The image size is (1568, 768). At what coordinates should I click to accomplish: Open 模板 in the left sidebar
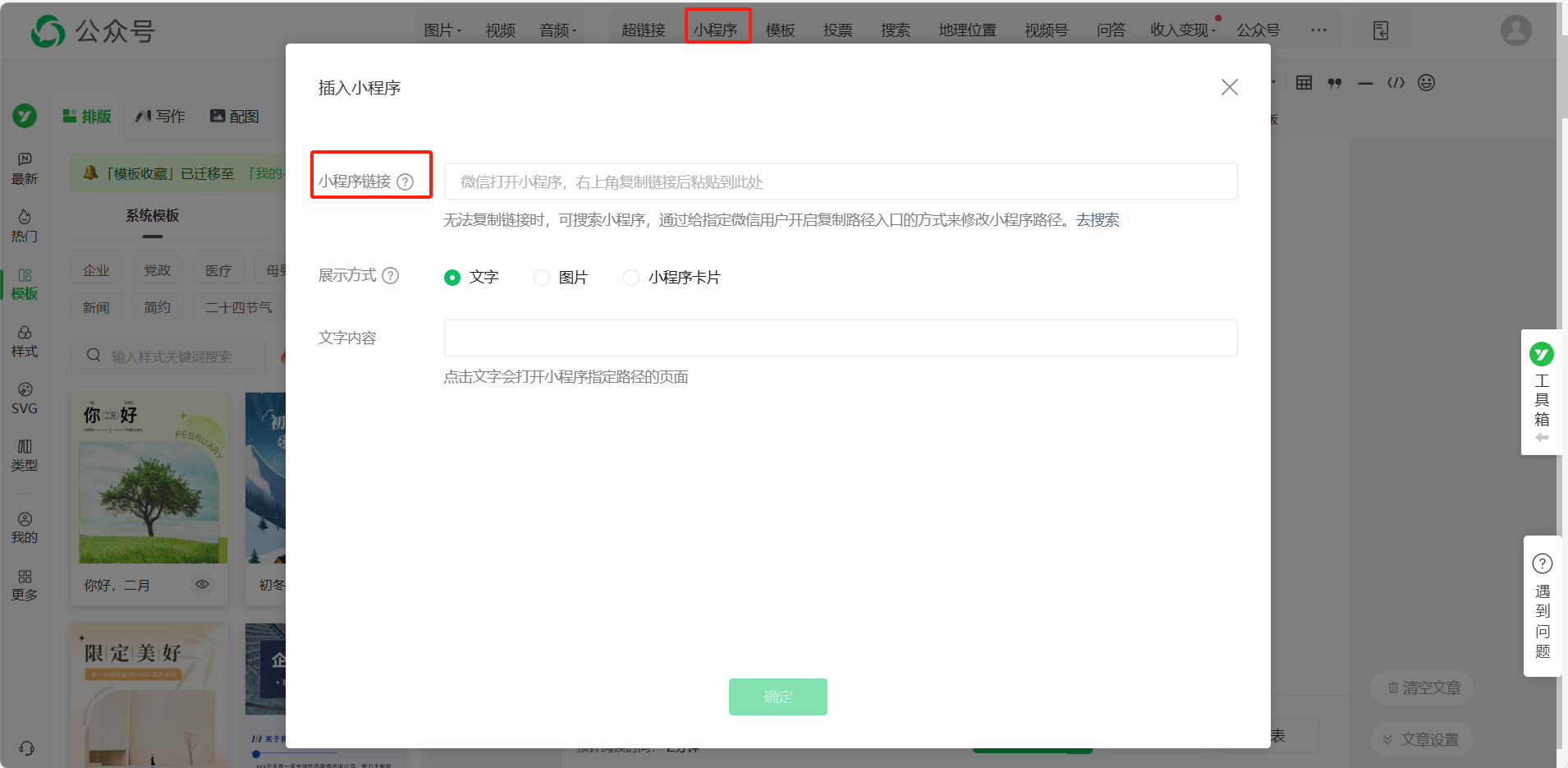[25, 283]
